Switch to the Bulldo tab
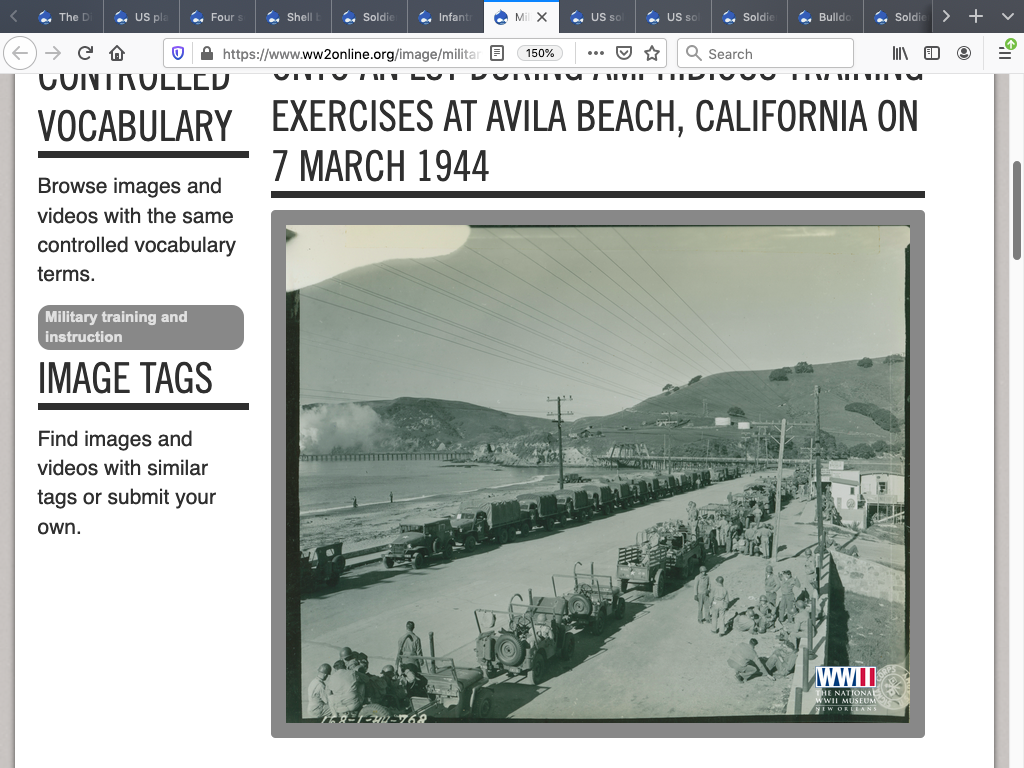The image size is (1024, 768). [824, 17]
